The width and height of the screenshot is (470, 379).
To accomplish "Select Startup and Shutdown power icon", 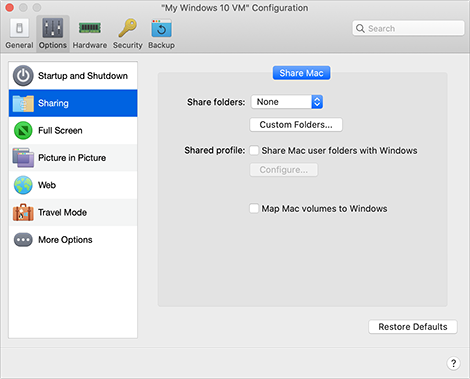I will (23, 76).
